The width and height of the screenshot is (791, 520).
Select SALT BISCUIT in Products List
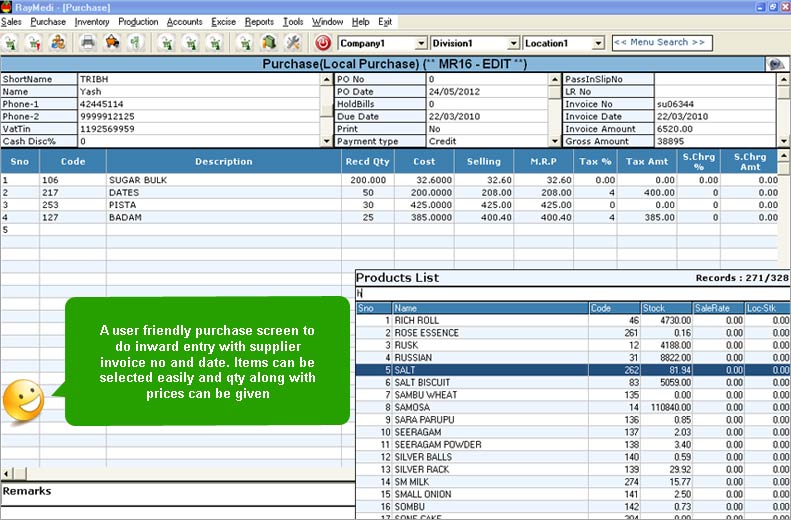coord(573,383)
